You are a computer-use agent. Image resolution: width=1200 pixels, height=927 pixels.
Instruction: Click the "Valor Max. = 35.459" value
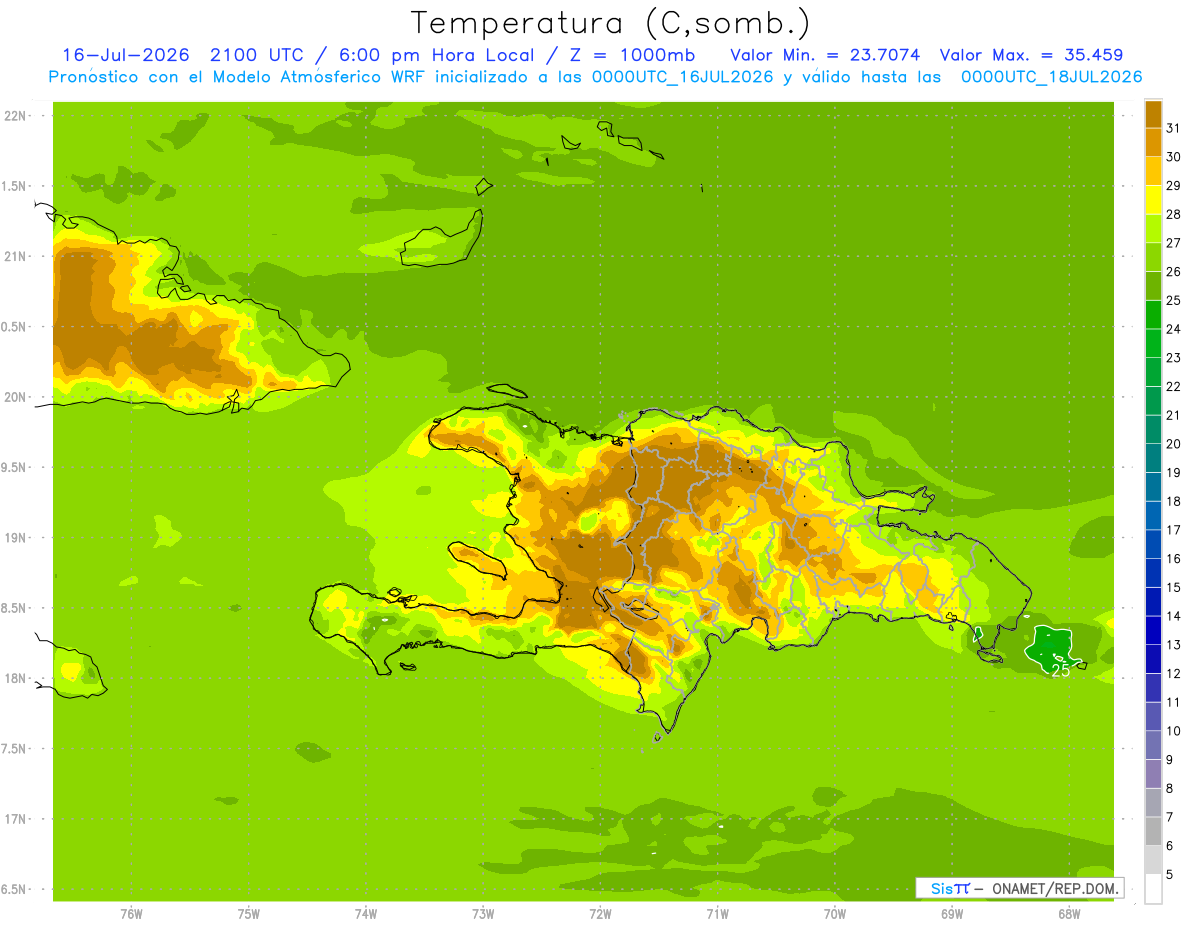(x=1031, y=55)
